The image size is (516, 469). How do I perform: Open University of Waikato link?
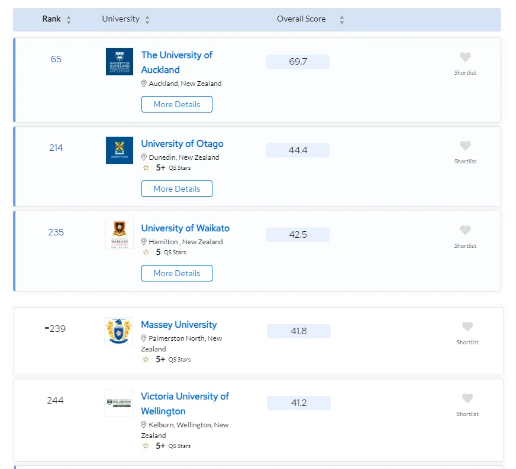(x=185, y=228)
